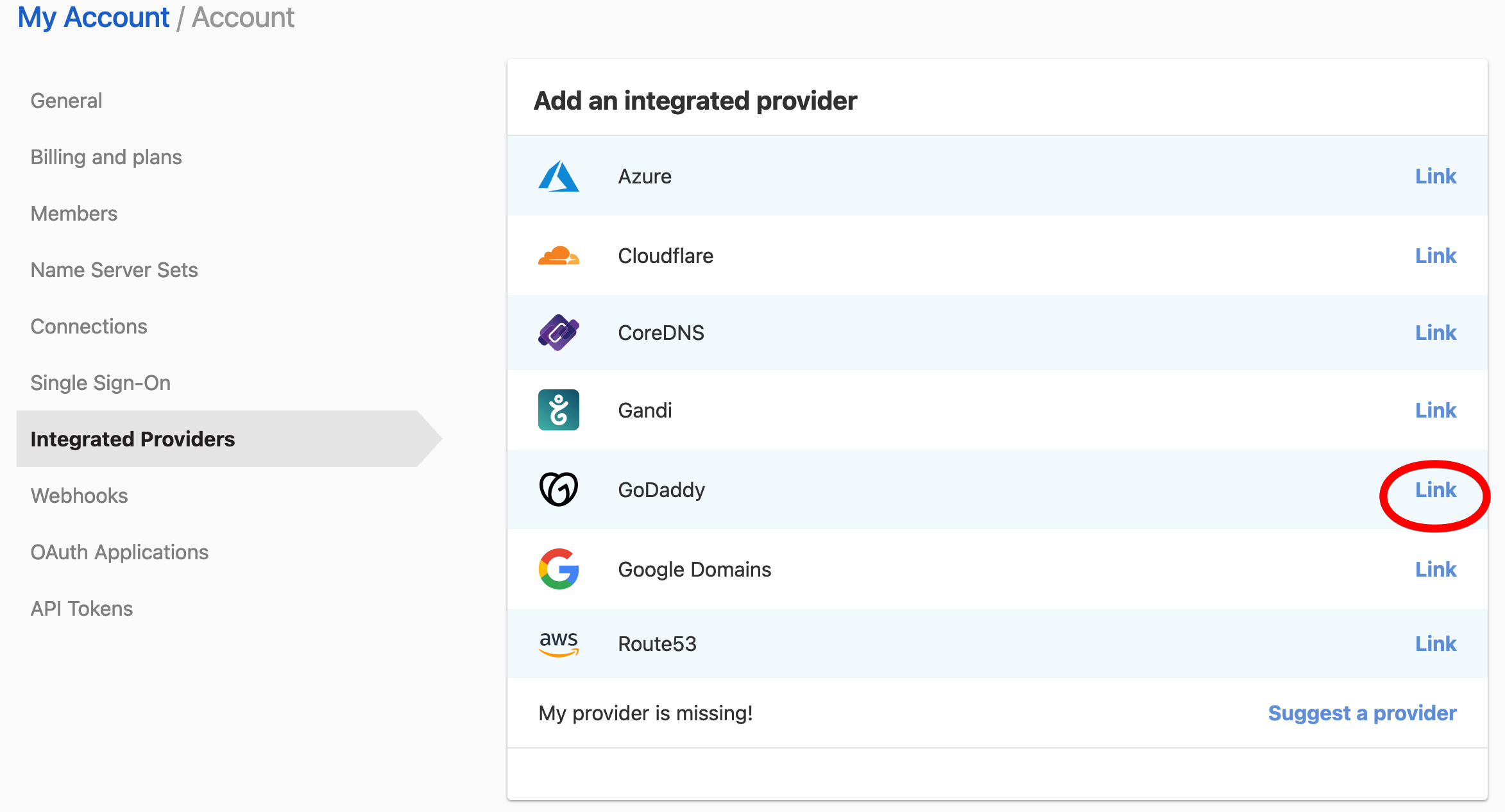The width and height of the screenshot is (1505, 812).
Task: Click the GoDaddy logo icon
Action: [x=559, y=489]
